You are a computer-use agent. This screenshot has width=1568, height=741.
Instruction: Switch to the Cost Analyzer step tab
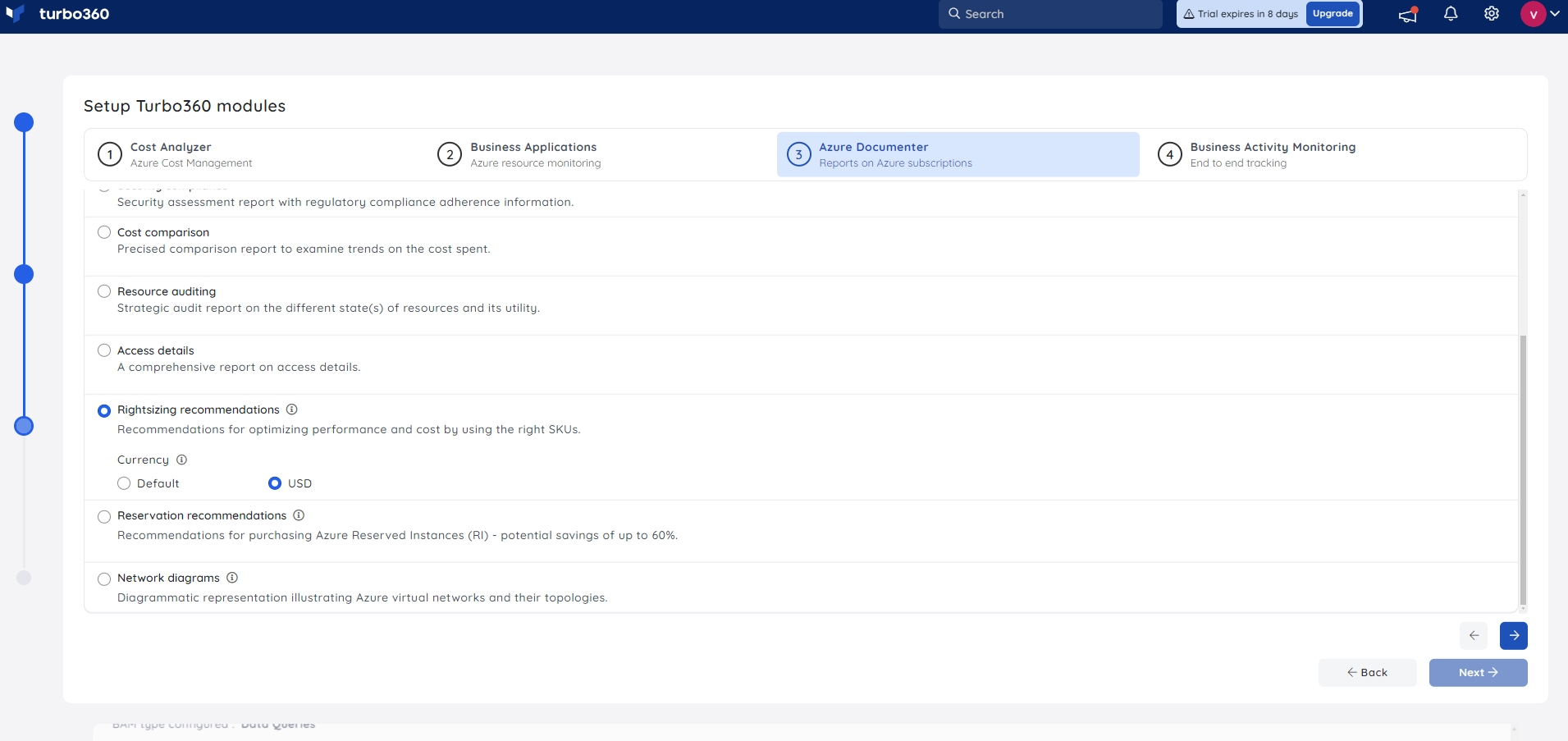coord(258,154)
